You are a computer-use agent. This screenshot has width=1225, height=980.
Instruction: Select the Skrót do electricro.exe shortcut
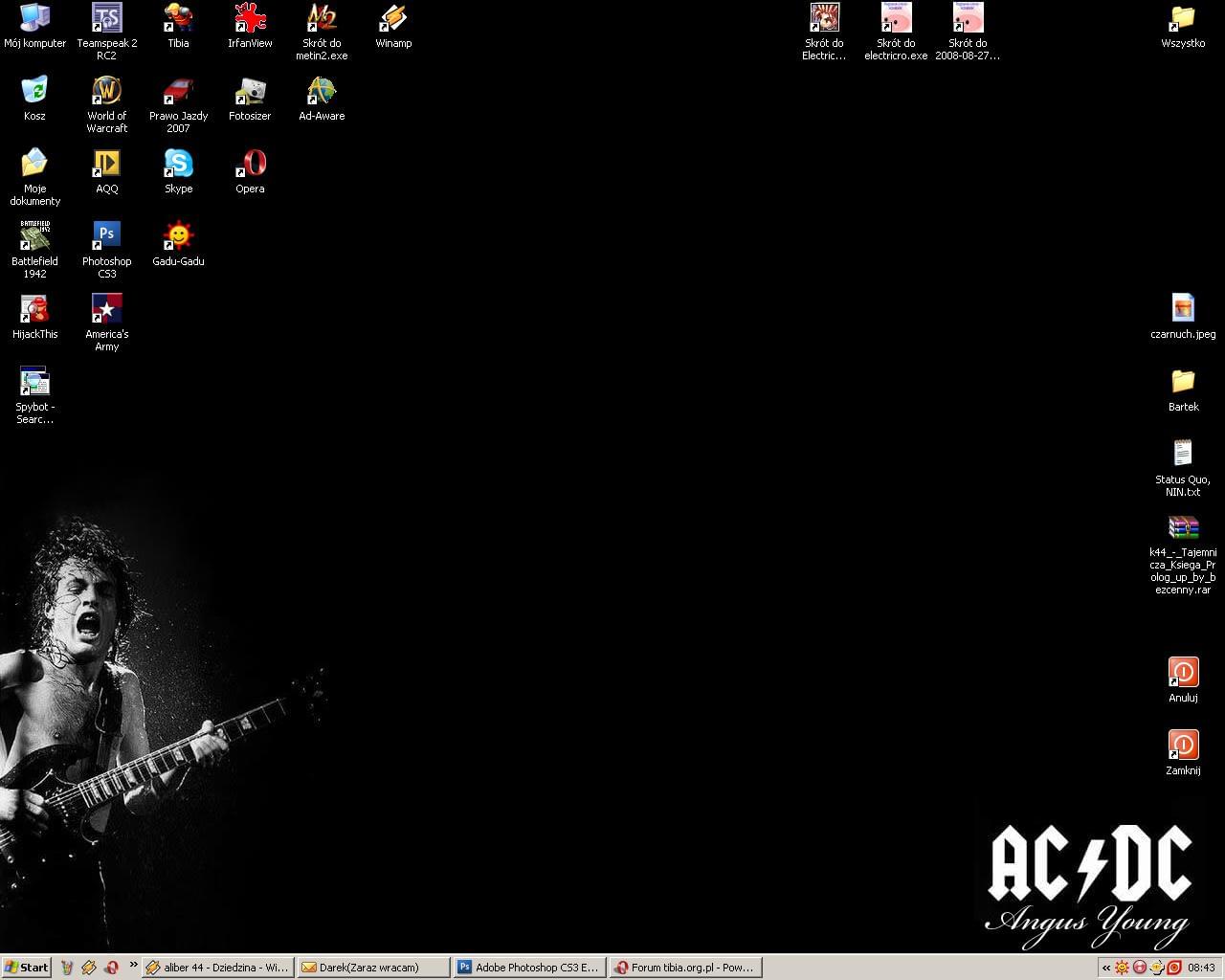click(x=896, y=32)
